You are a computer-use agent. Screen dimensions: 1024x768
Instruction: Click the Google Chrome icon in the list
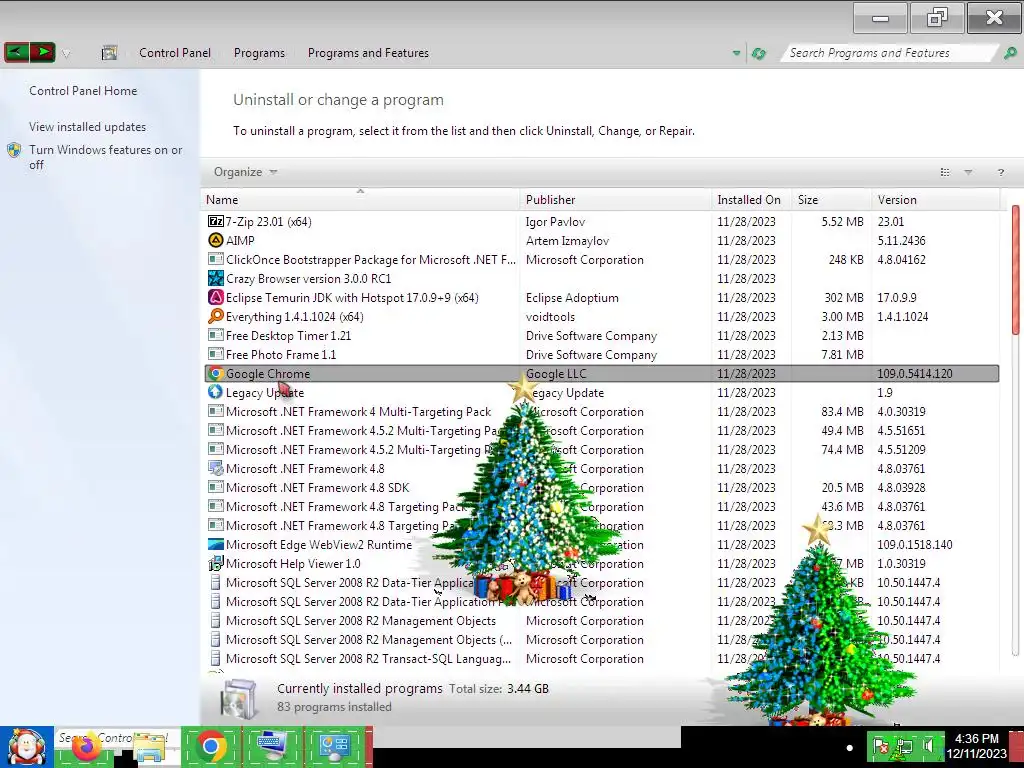216,374
